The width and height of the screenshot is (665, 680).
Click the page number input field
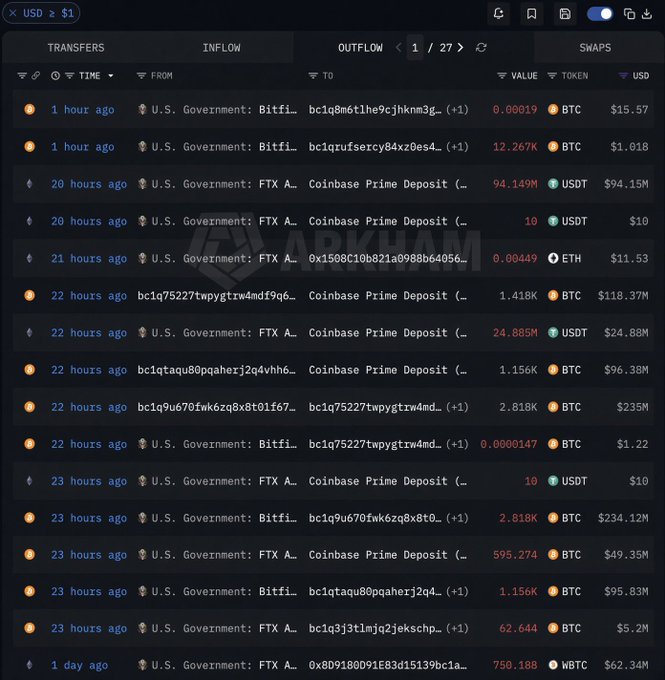click(x=415, y=47)
